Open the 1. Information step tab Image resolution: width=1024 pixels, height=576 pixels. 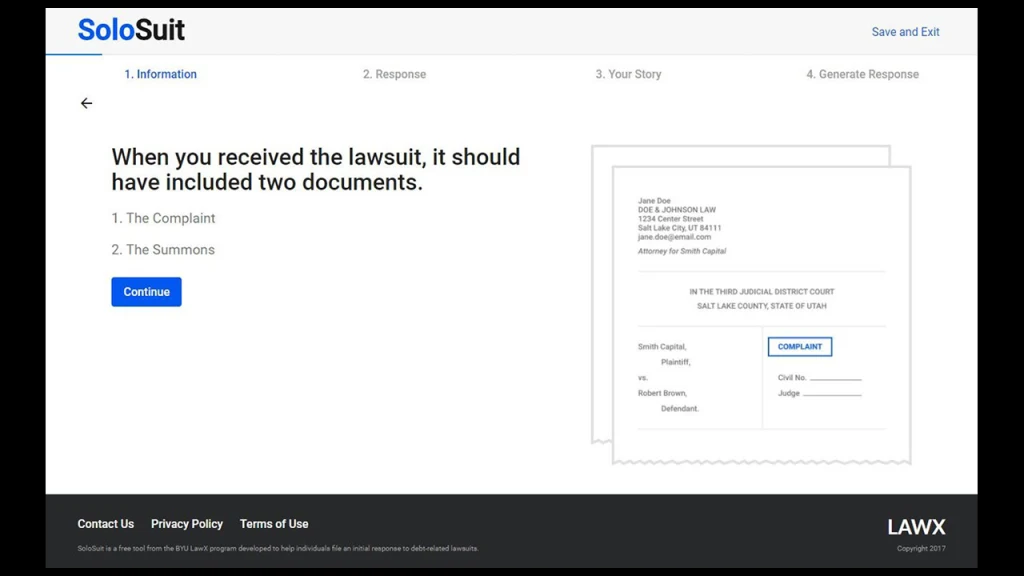[x=160, y=74]
